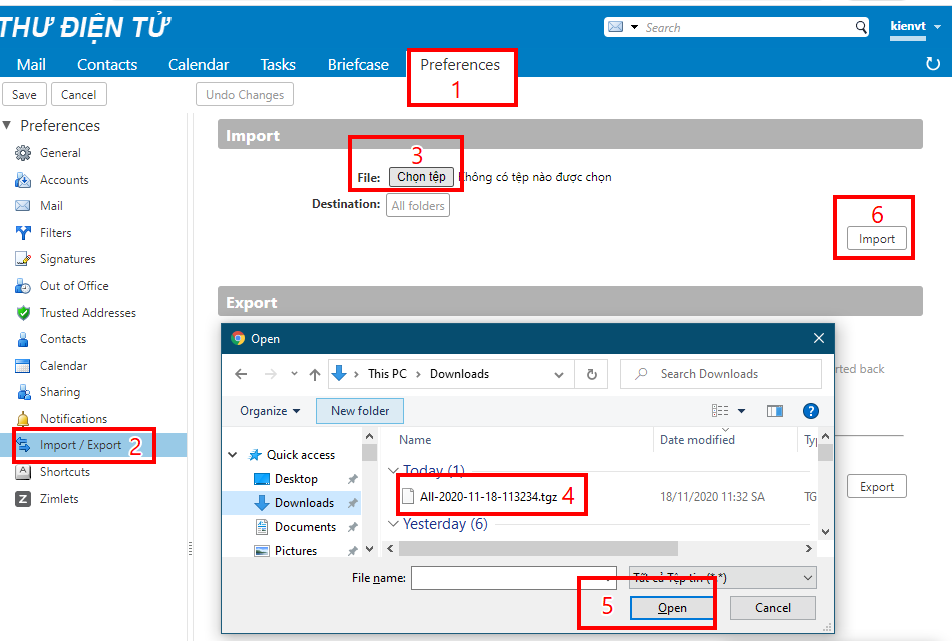The height and width of the screenshot is (641, 952).
Task: Click New folder in dialog
Action: click(360, 411)
